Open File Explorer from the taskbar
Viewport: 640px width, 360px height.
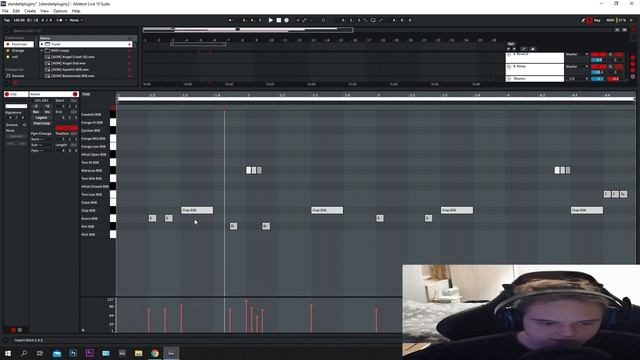click(x=138, y=353)
